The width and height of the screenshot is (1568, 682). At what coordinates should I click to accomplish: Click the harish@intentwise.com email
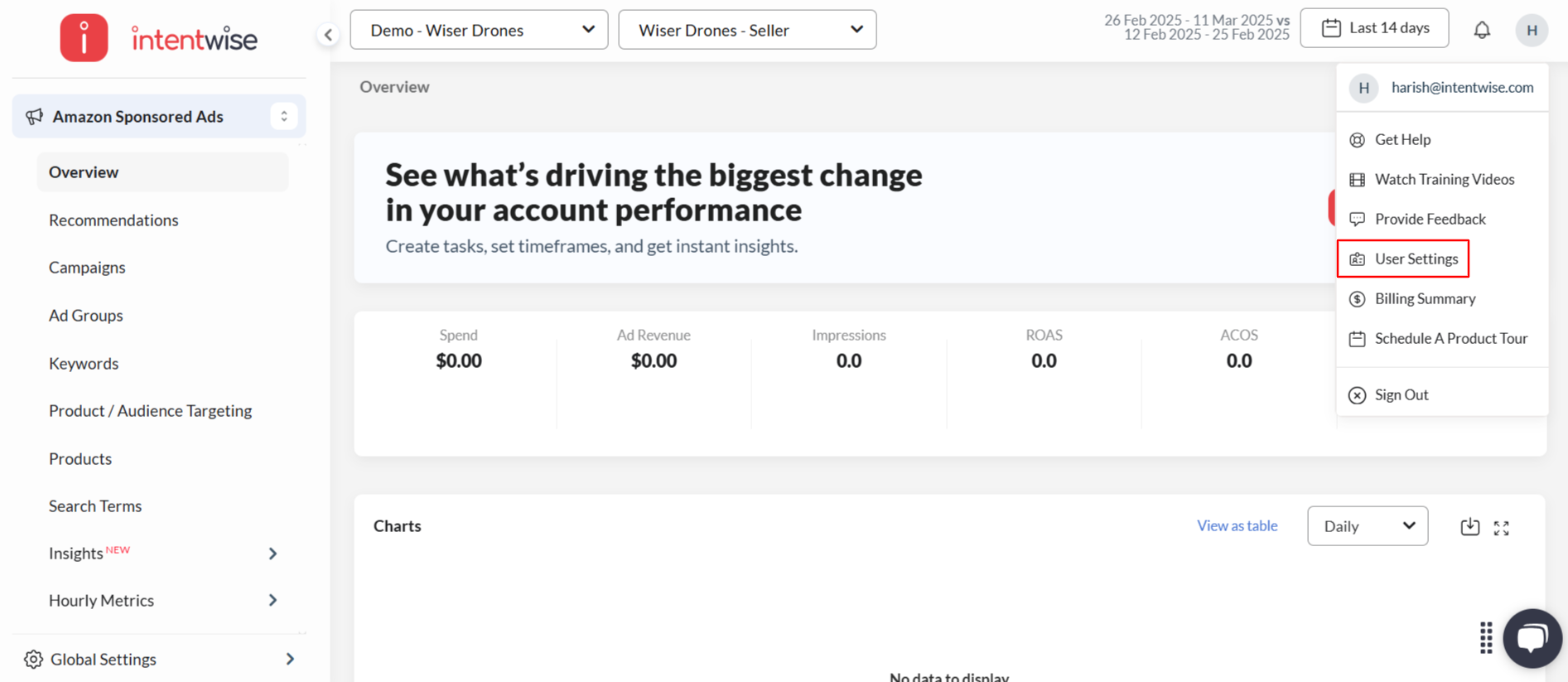[x=1462, y=87]
